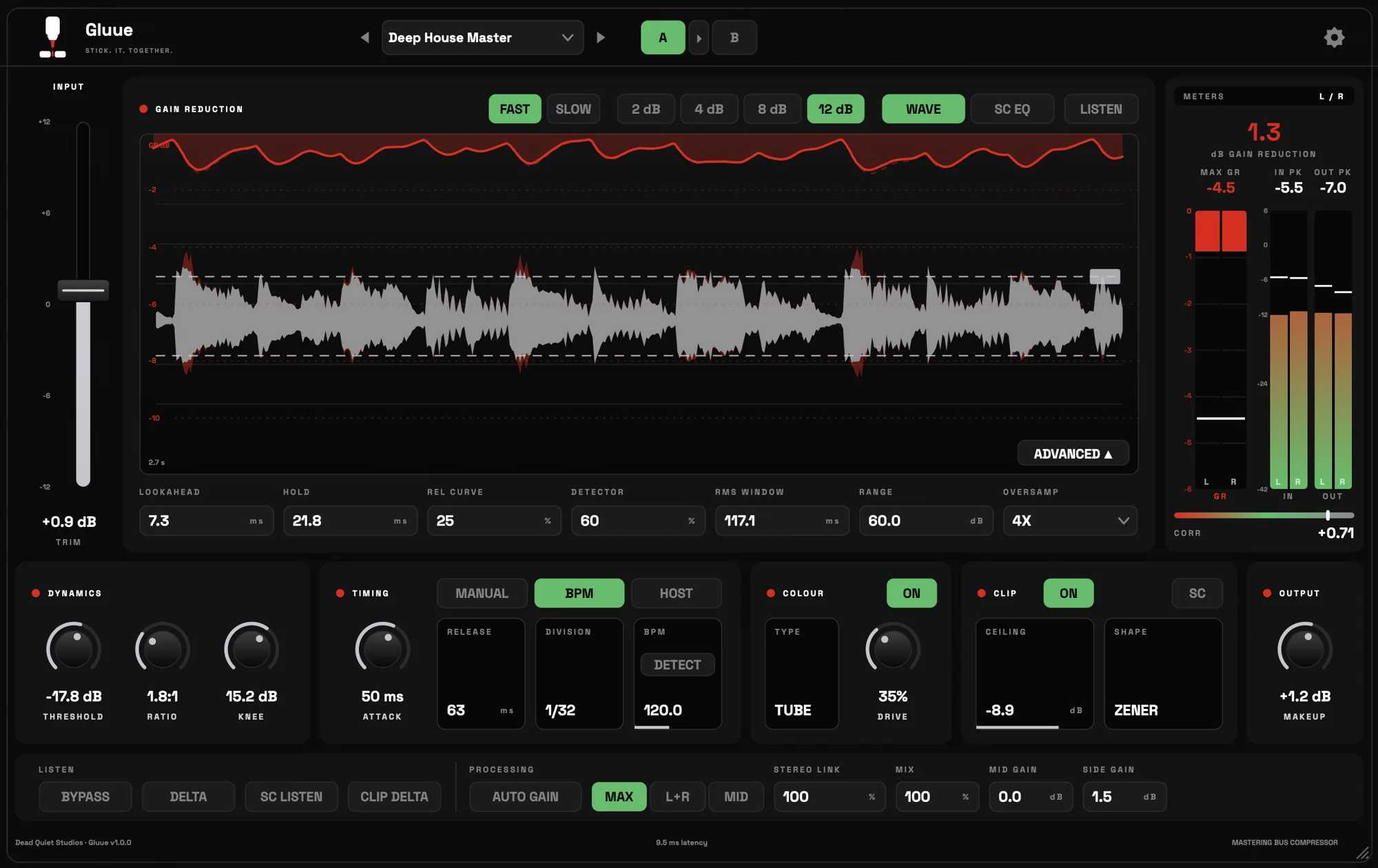Viewport: 1378px width, 868px height.
Task: Open the Deep House Master preset dropdown
Action: [482, 38]
